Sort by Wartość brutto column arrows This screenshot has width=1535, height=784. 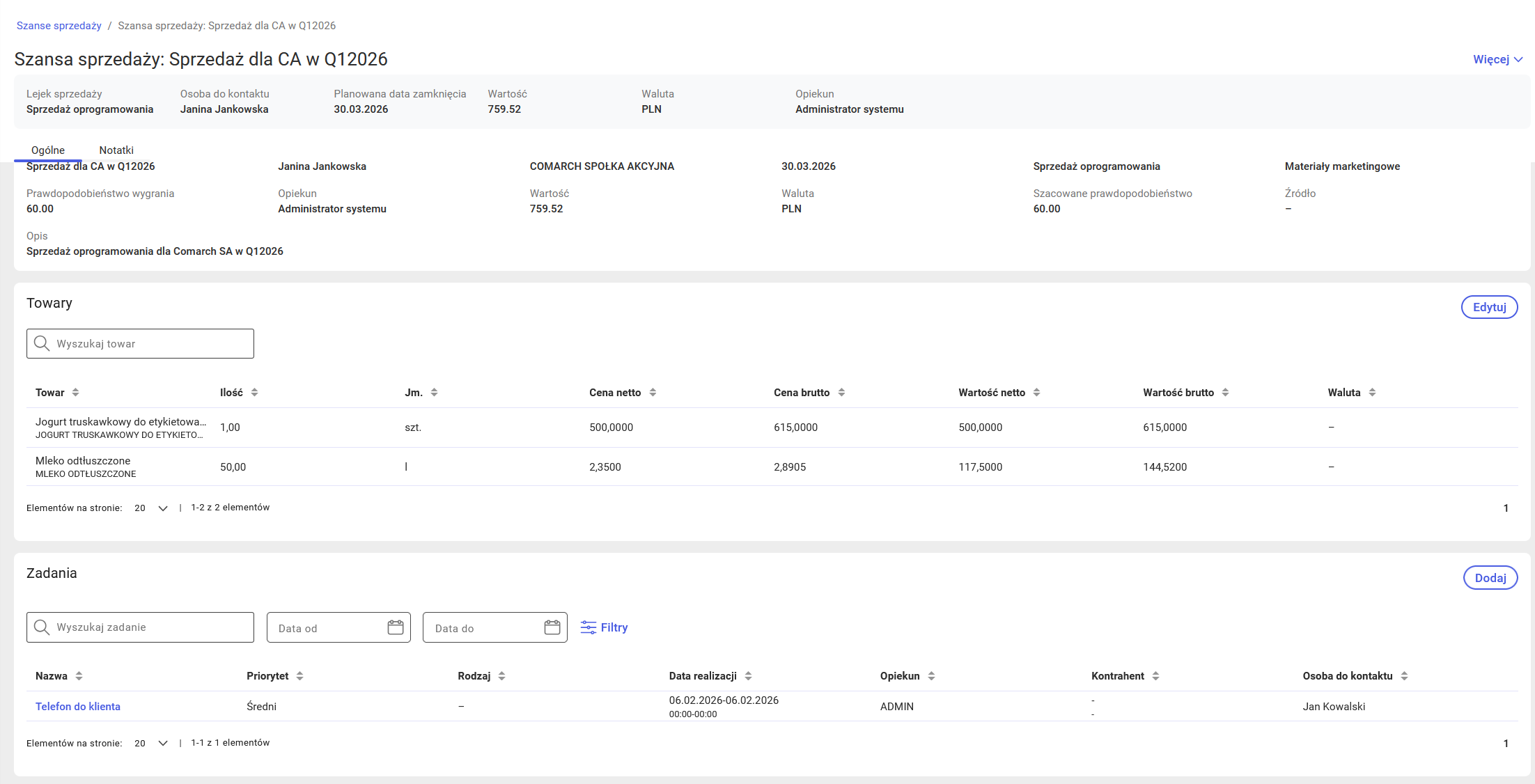coord(1225,393)
